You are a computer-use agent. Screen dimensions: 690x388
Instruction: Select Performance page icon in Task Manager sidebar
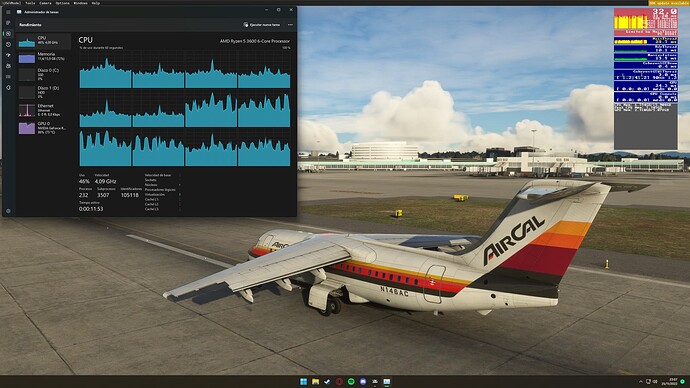[x=8, y=33]
